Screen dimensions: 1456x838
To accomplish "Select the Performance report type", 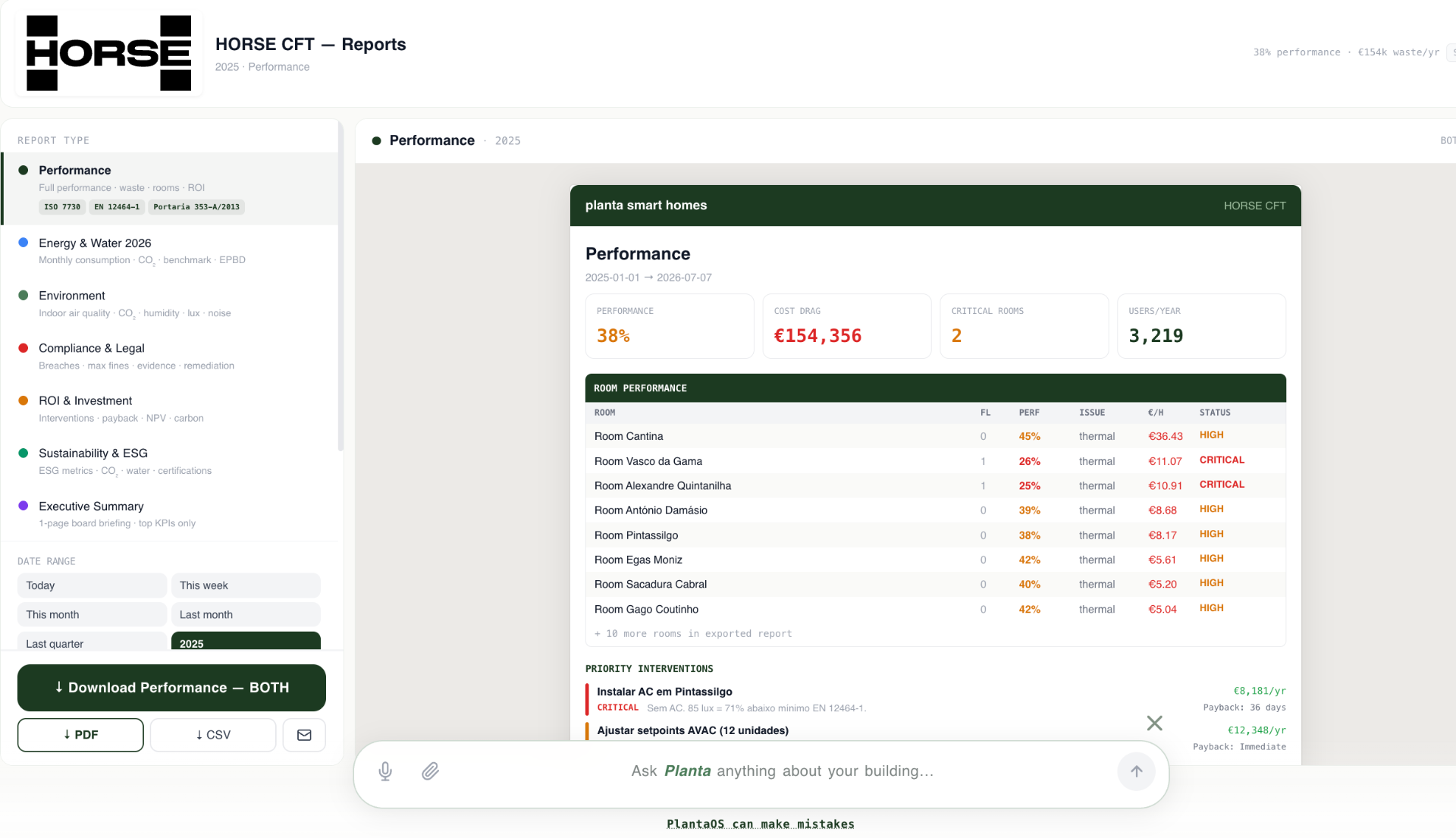I will tap(170, 188).
